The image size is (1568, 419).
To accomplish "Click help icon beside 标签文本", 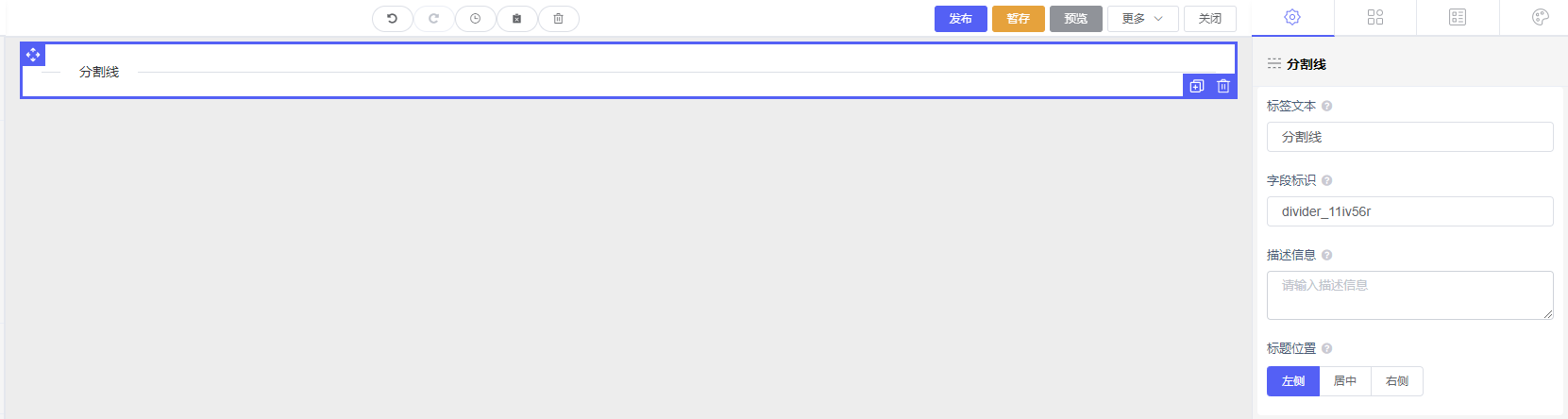I will click(1326, 107).
